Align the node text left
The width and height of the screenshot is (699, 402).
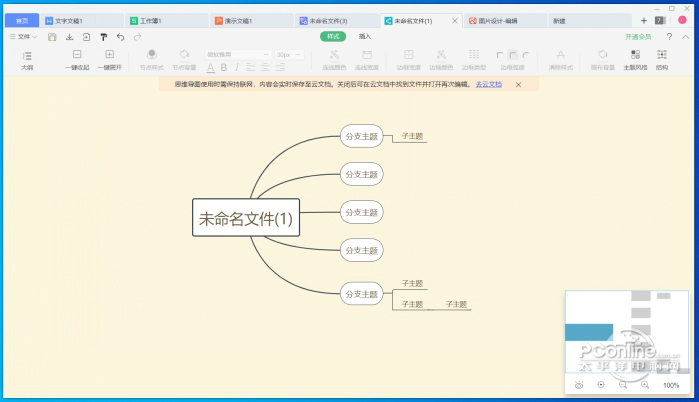[251, 67]
